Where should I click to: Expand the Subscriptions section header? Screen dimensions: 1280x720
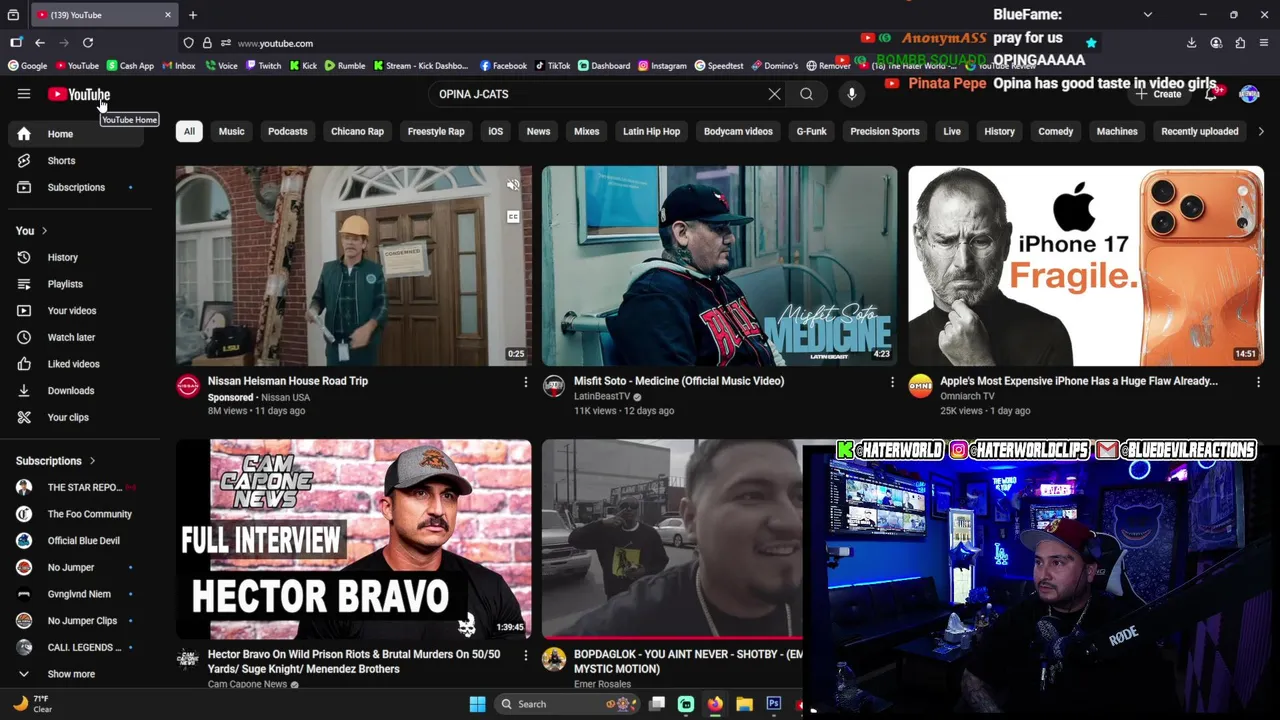(x=56, y=461)
